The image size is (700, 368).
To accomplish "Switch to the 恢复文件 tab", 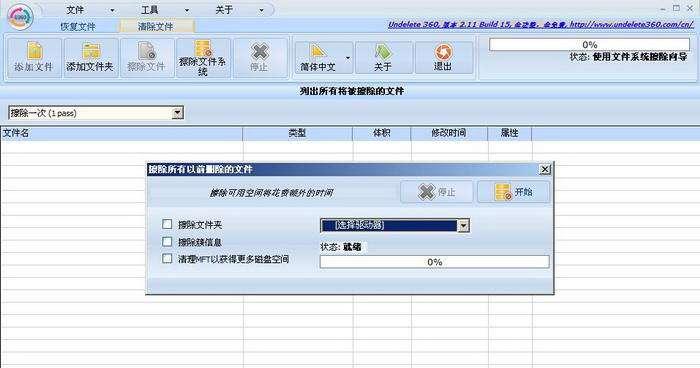I will (78, 26).
